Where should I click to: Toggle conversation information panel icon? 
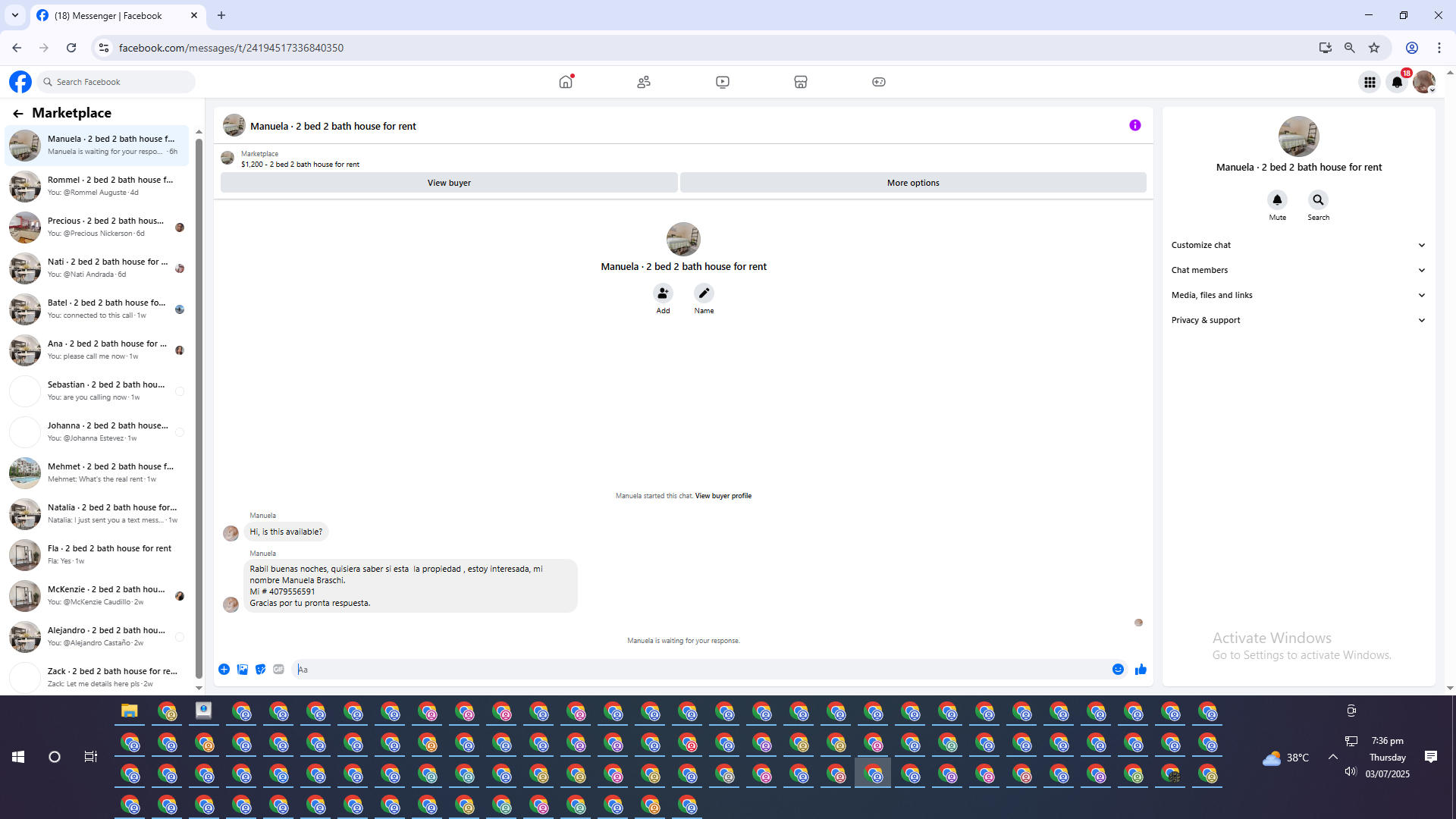pyautogui.click(x=1134, y=126)
